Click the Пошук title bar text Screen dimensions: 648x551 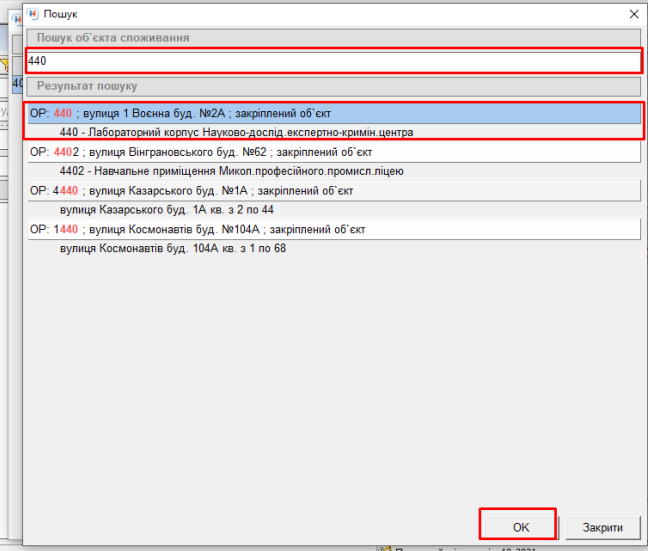[x=61, y=15]
